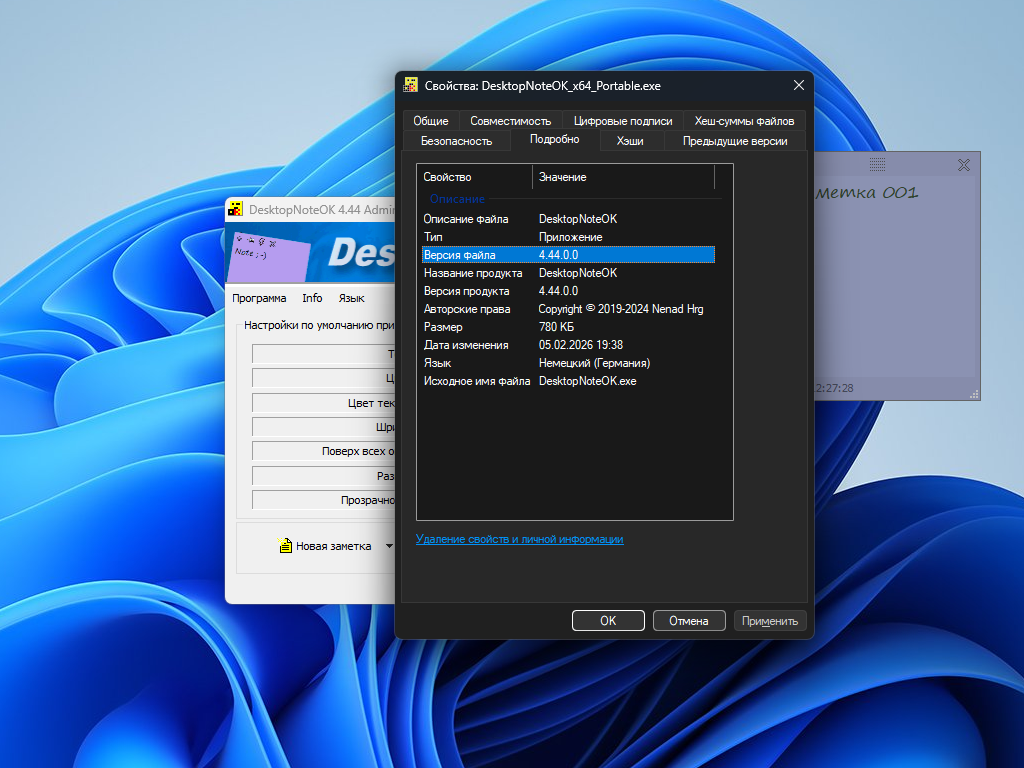Viewport: 1024px width, 768px height.
Task: Select the Исходное имя файла row
Action: pos(568,381)
